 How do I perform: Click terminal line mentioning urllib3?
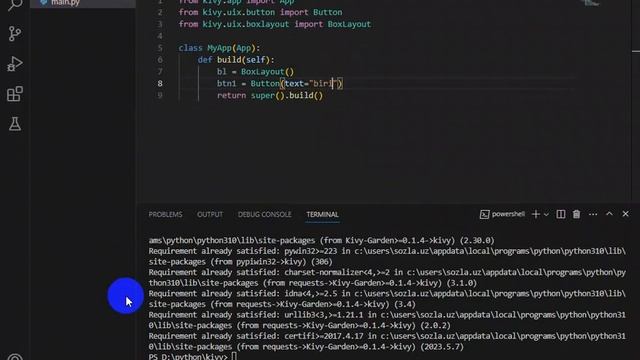pyautogui.click(x=387, y=315)
